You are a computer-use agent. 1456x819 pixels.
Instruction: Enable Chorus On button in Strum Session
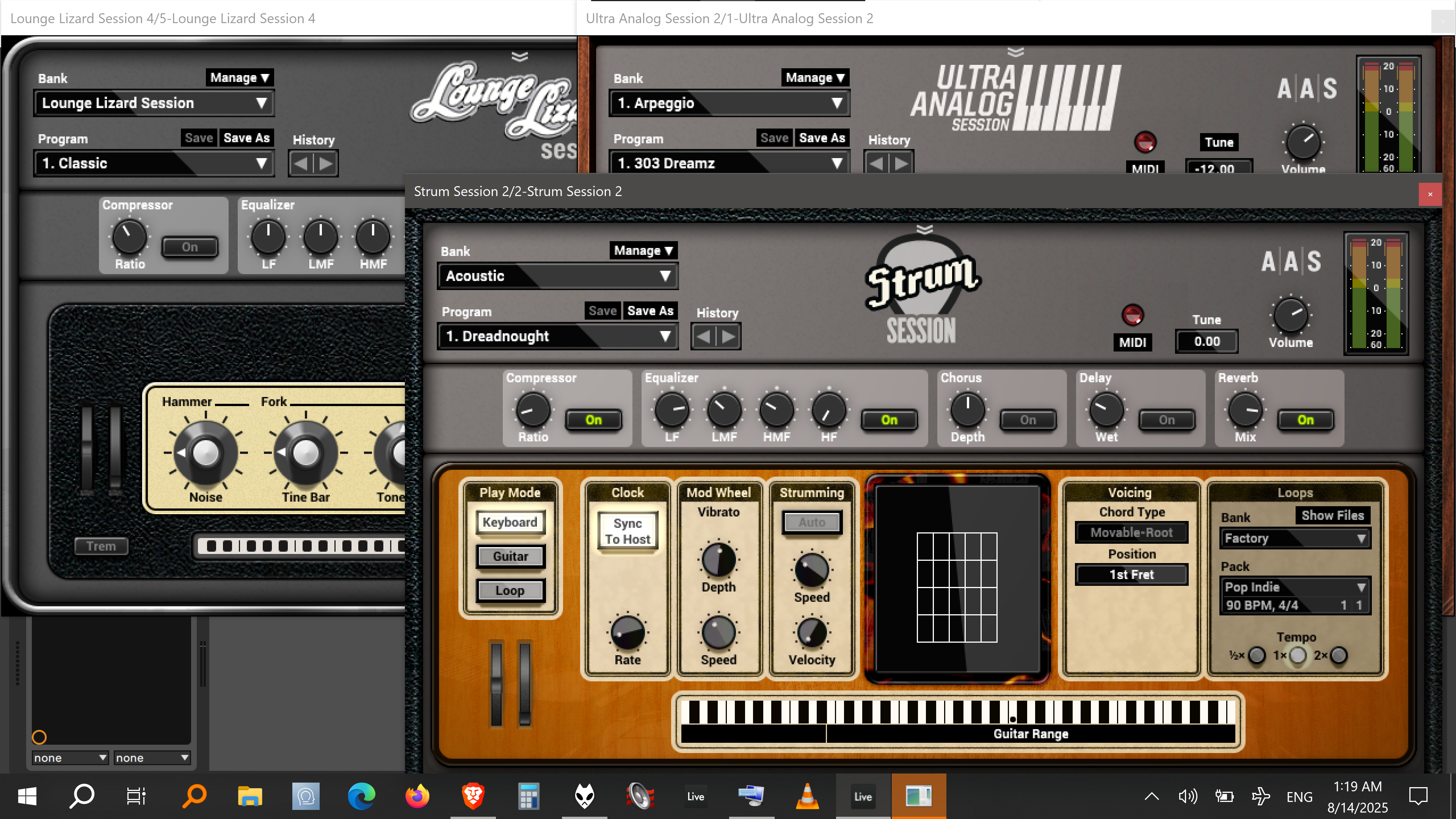pos(1028,420)
